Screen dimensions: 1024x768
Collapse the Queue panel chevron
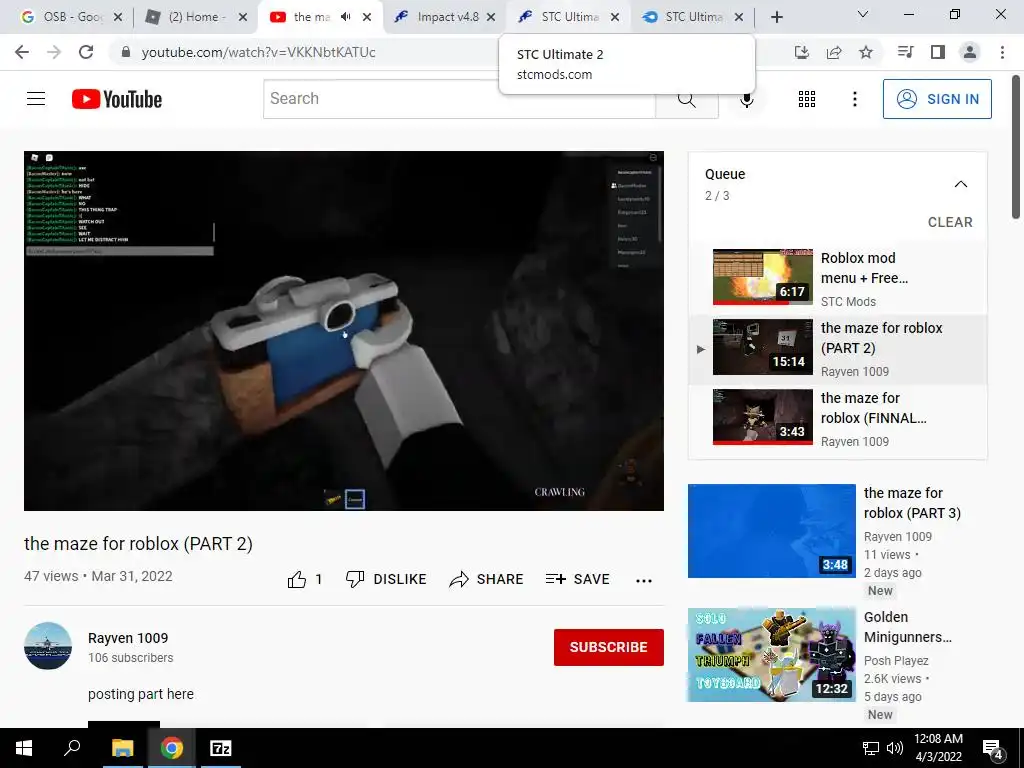(x=961, y=184)
